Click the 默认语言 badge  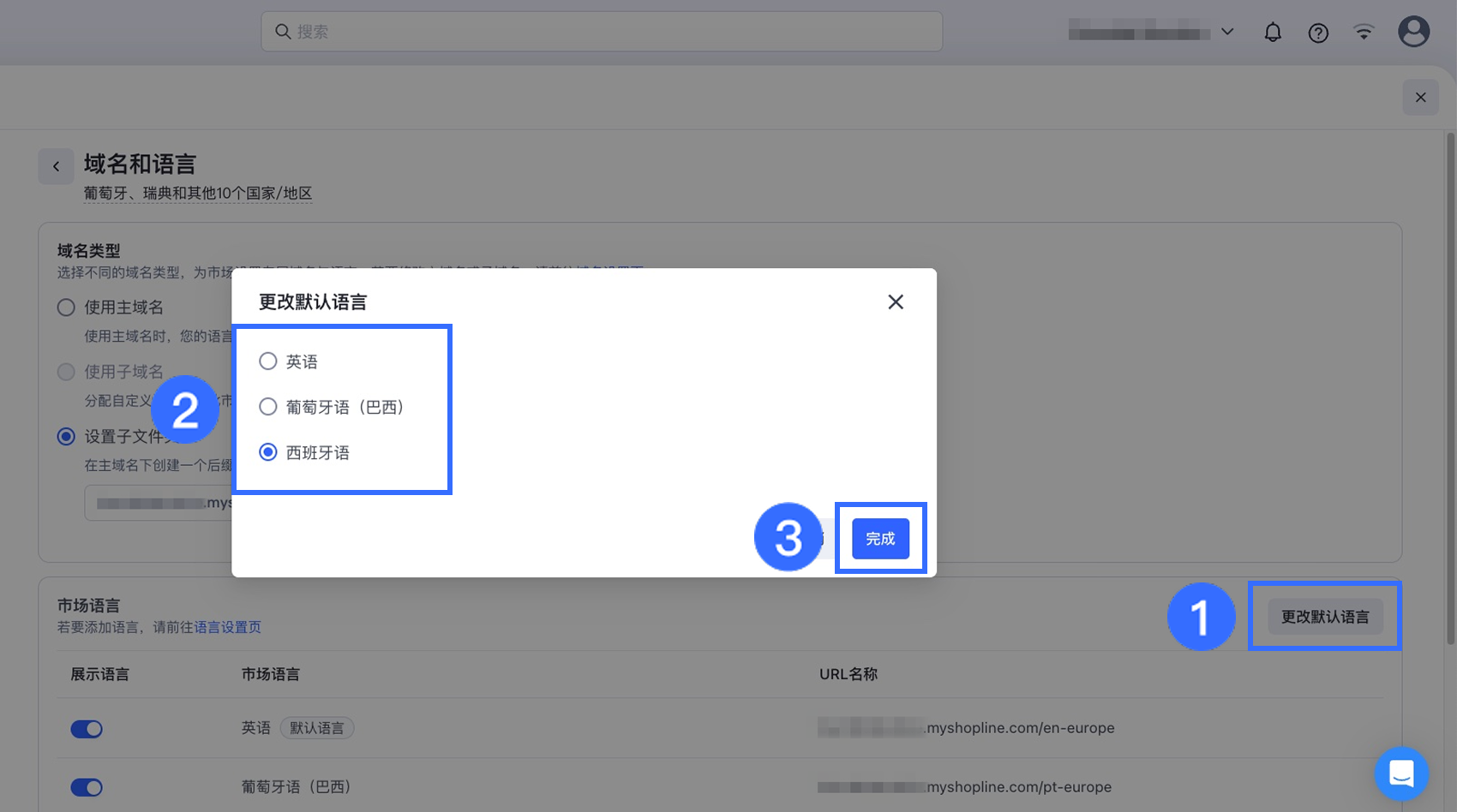pyautogui.click(x=317, y=728)
